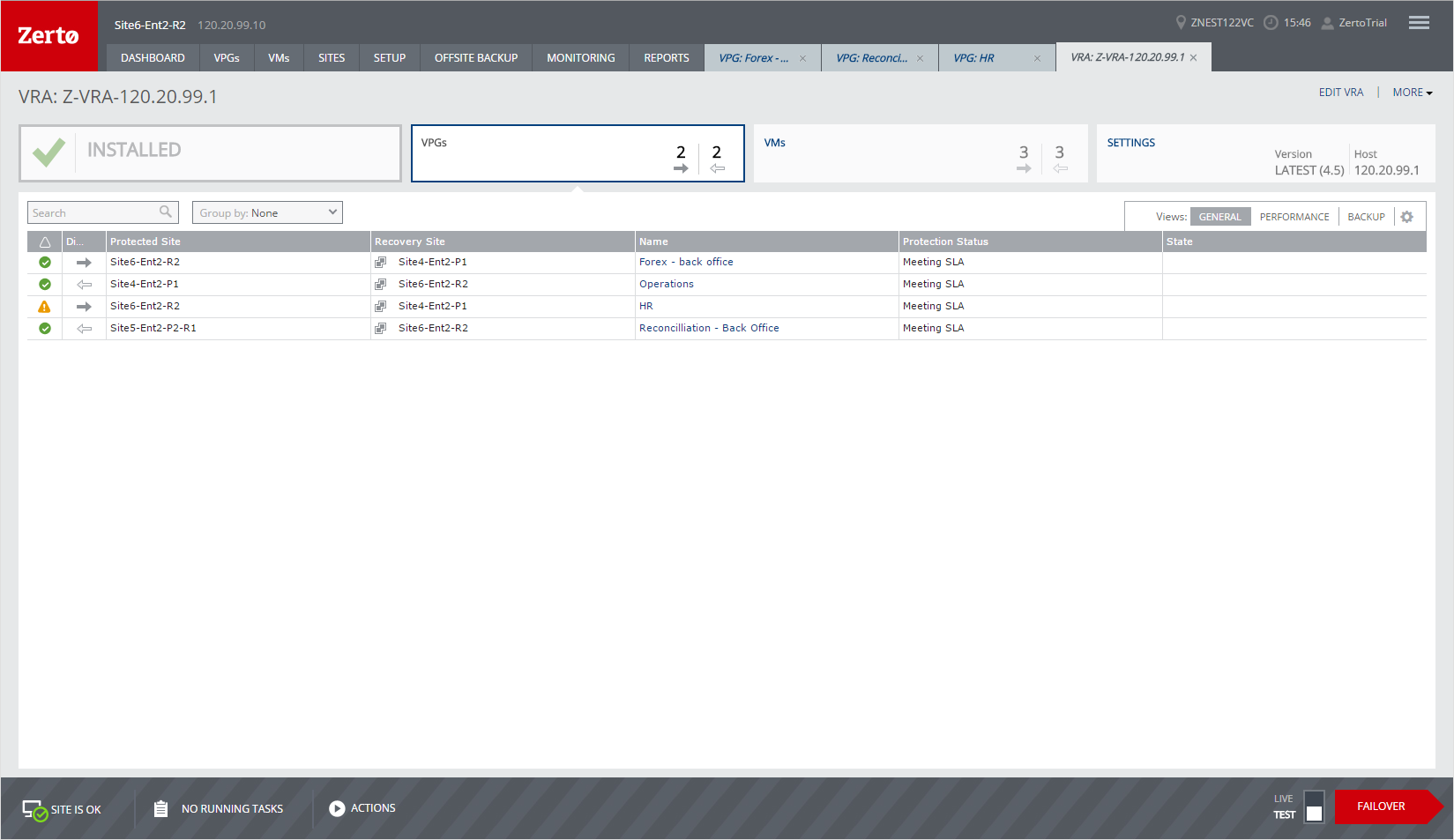Viewport: 1454px width, 840px height.
Task: Open the Operations VPG link
Action: pyautogui.click(x=667, y=285)
